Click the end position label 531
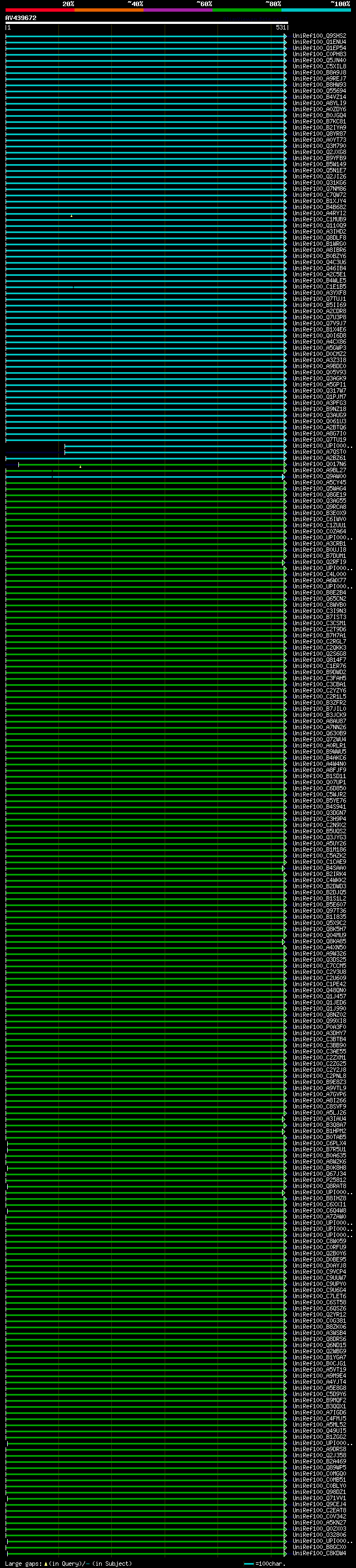The image size is (356, 1568). 280,27
